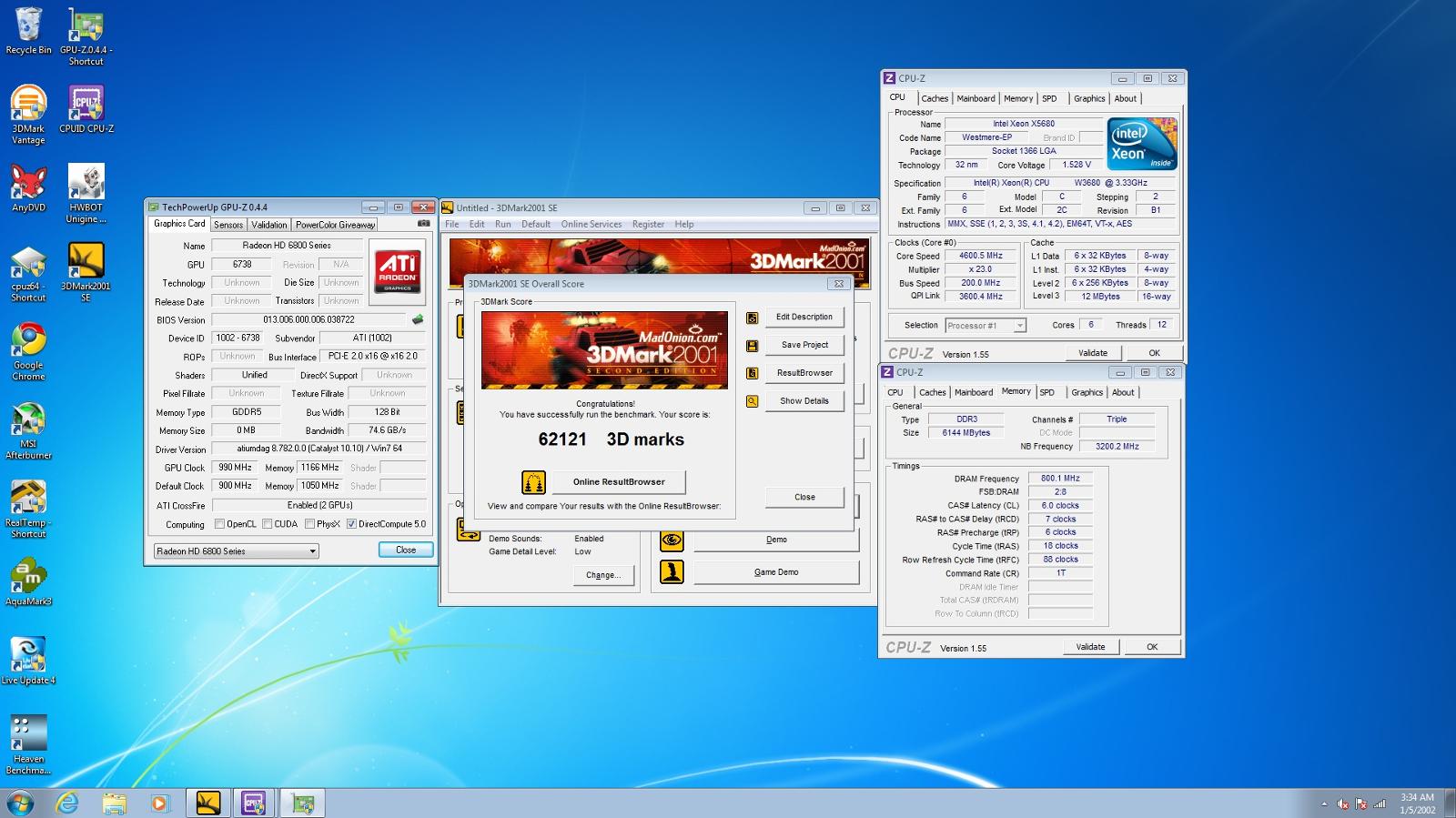The width and height of the screenshot is (1456, 818).
Task: Click the Save Project button
Action: point(804,345)
